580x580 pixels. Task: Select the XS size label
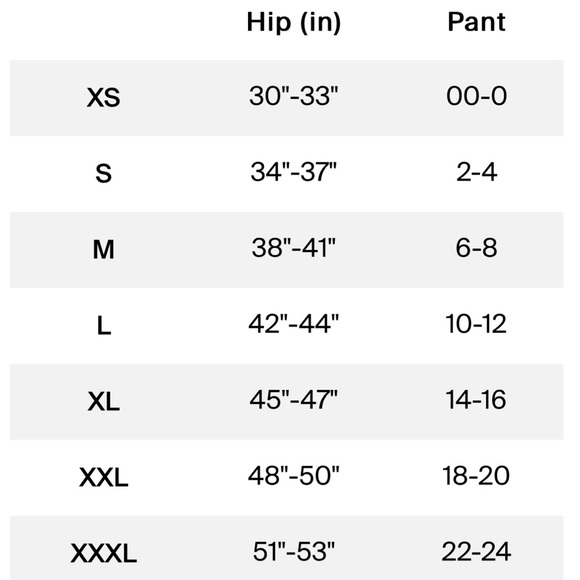[103, 98]
